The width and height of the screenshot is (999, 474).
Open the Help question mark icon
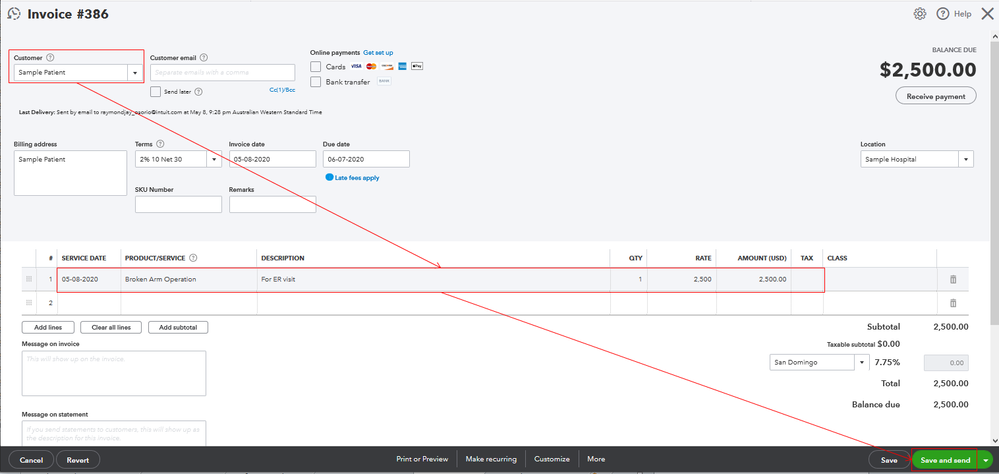(x=942, y=14)
